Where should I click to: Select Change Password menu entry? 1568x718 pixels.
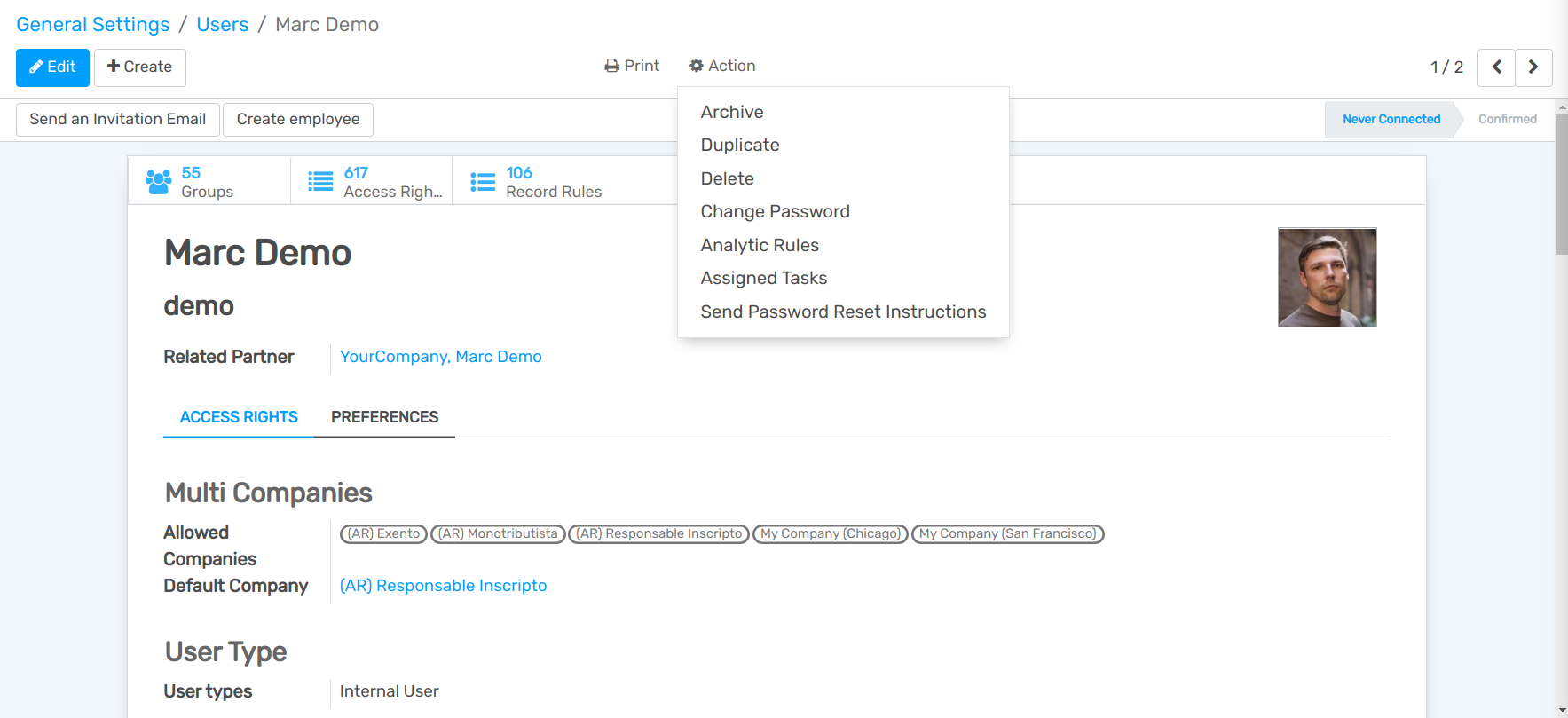click(x=775, y=211)
